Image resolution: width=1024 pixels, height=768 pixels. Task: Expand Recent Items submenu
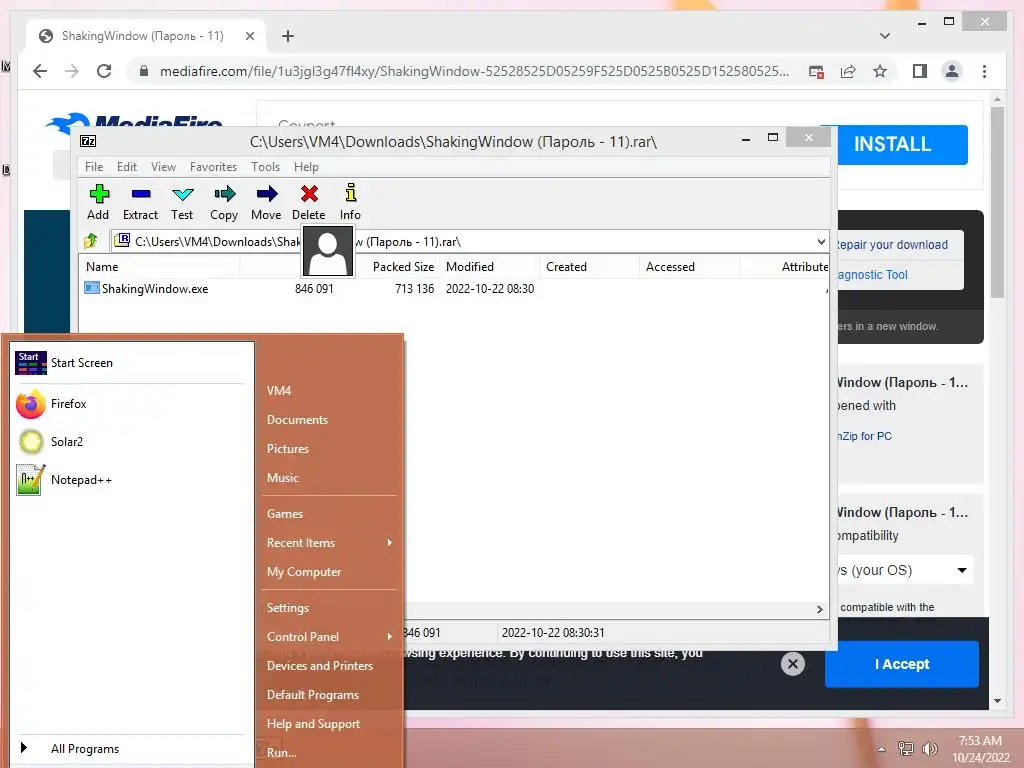389,543
